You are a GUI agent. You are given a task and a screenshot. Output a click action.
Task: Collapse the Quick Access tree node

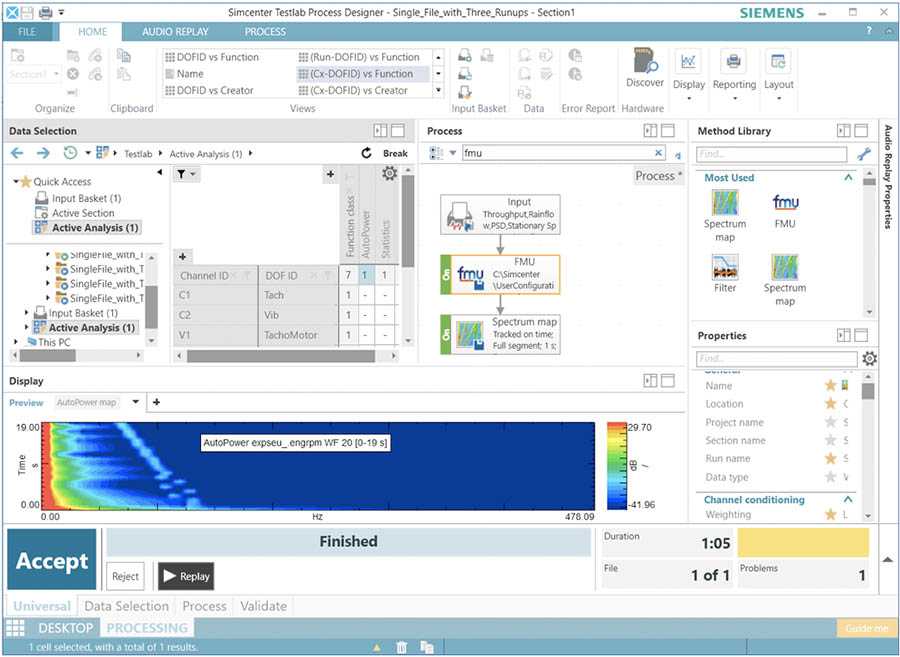click(x=16, y=181)
